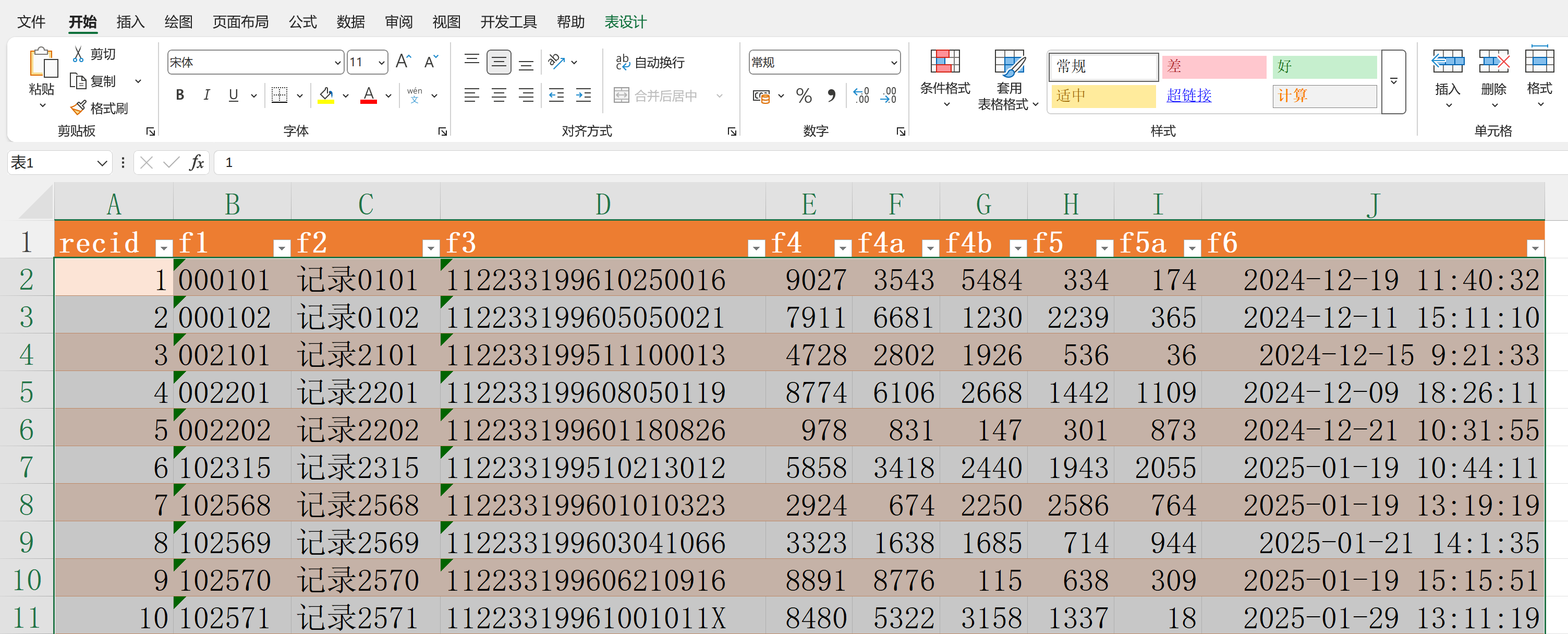Toggle Bold formatting
Viewport: 1568px width, 634px height.
[179, 95]
